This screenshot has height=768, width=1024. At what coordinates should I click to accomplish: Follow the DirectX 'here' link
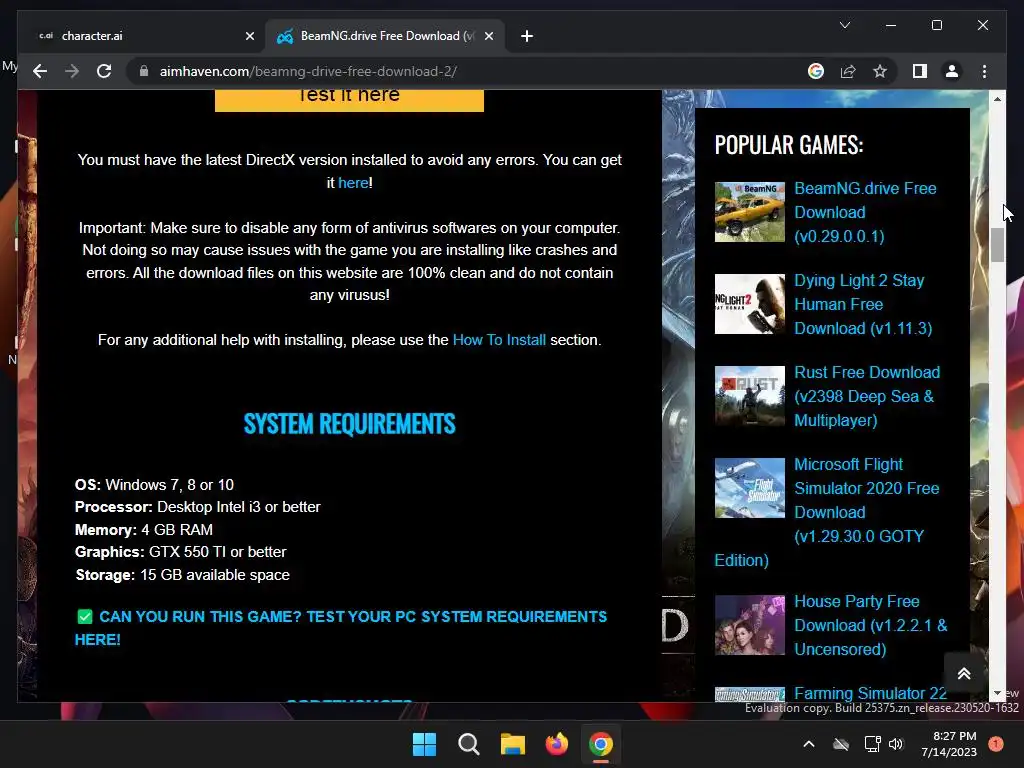353,183
